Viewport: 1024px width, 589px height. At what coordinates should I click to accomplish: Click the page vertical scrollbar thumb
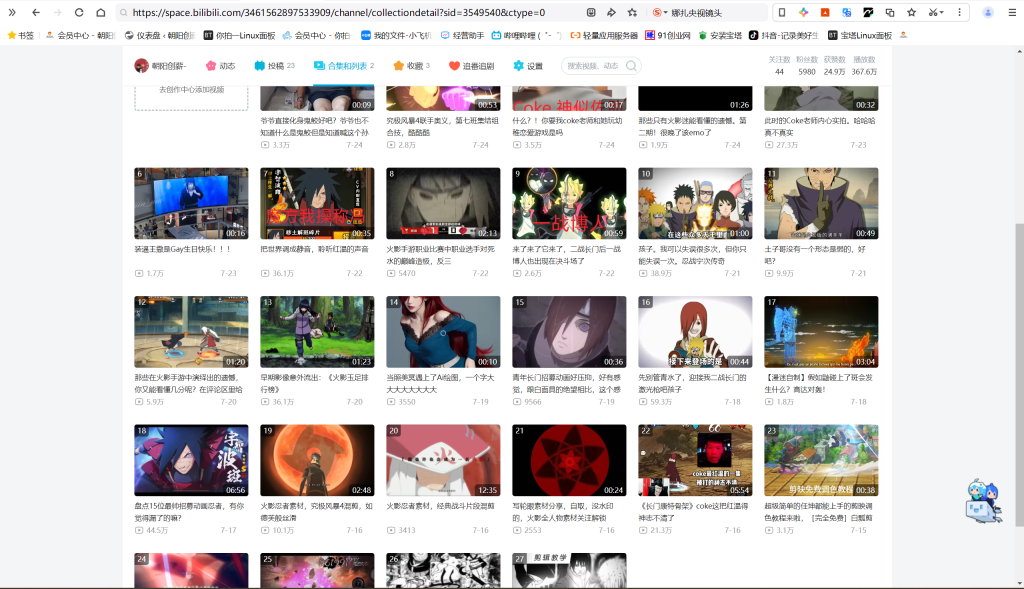1019,375
